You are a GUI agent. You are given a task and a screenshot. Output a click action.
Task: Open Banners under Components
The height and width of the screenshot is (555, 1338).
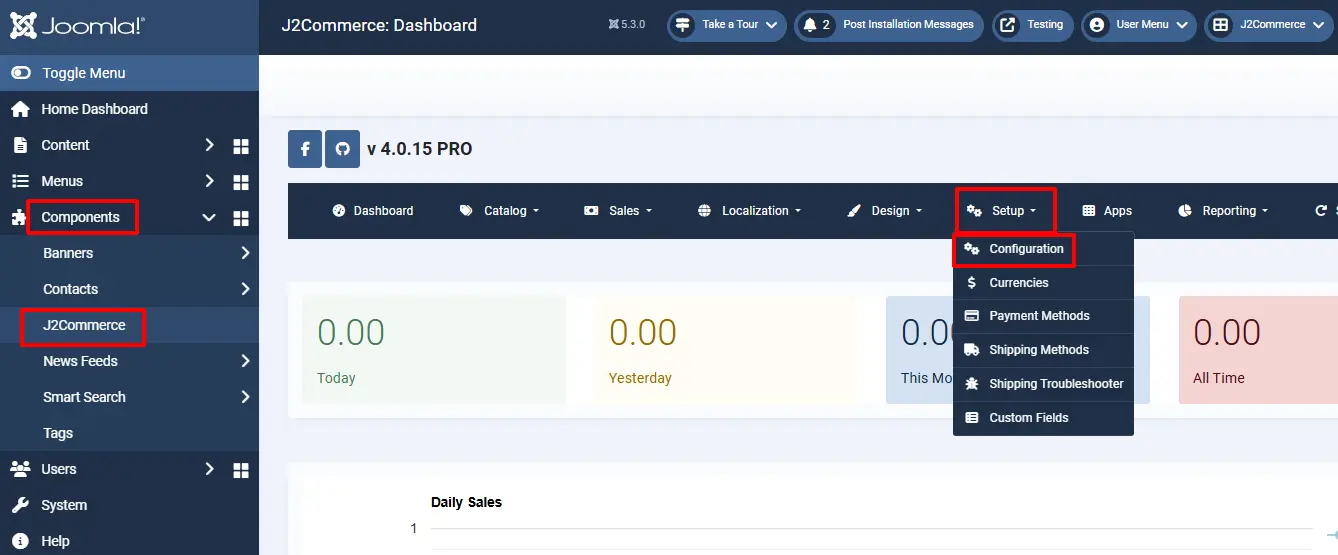click(68, 253)
